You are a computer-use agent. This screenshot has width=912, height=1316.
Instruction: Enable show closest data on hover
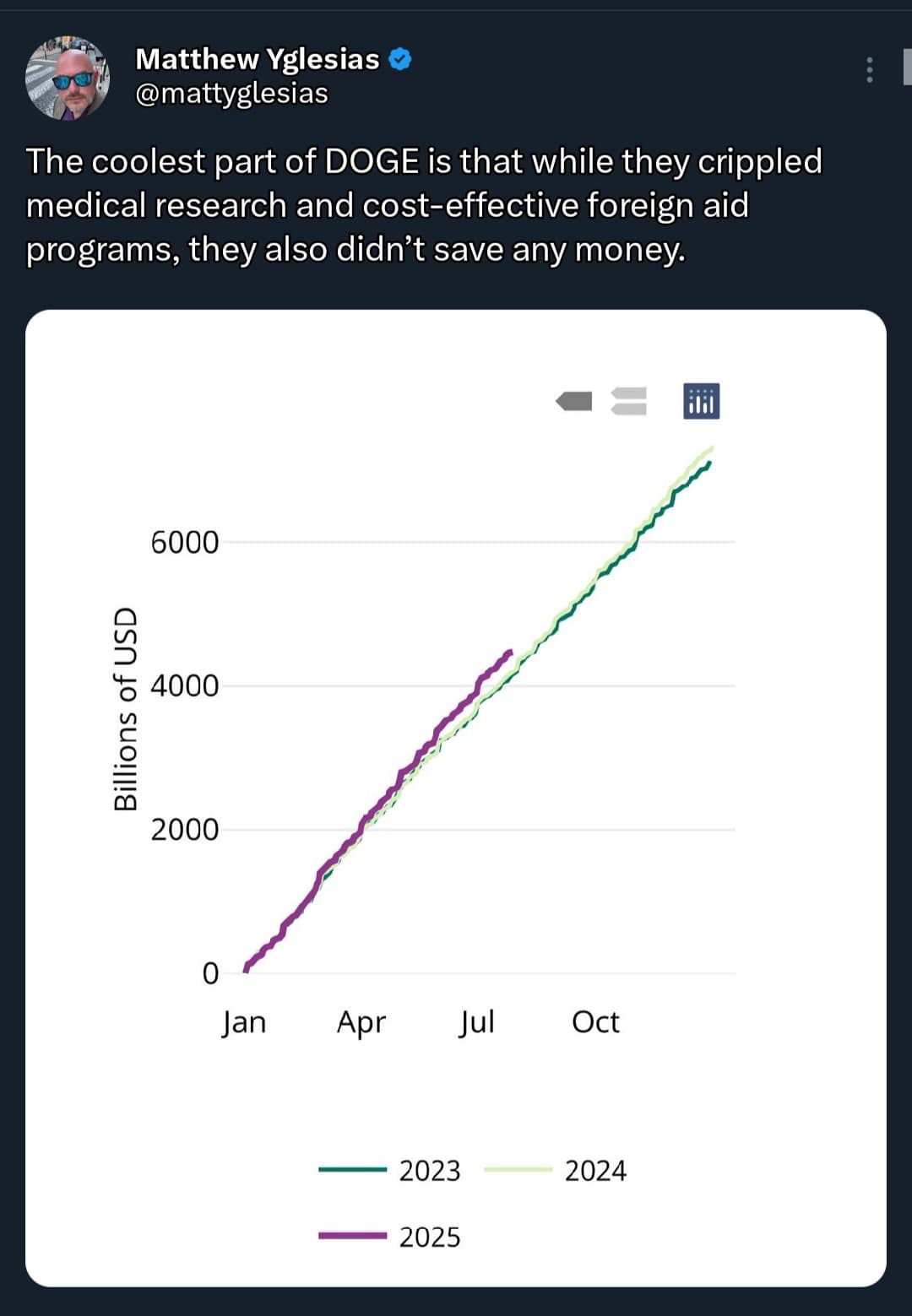pyautogui.click(x=574, y=401)
